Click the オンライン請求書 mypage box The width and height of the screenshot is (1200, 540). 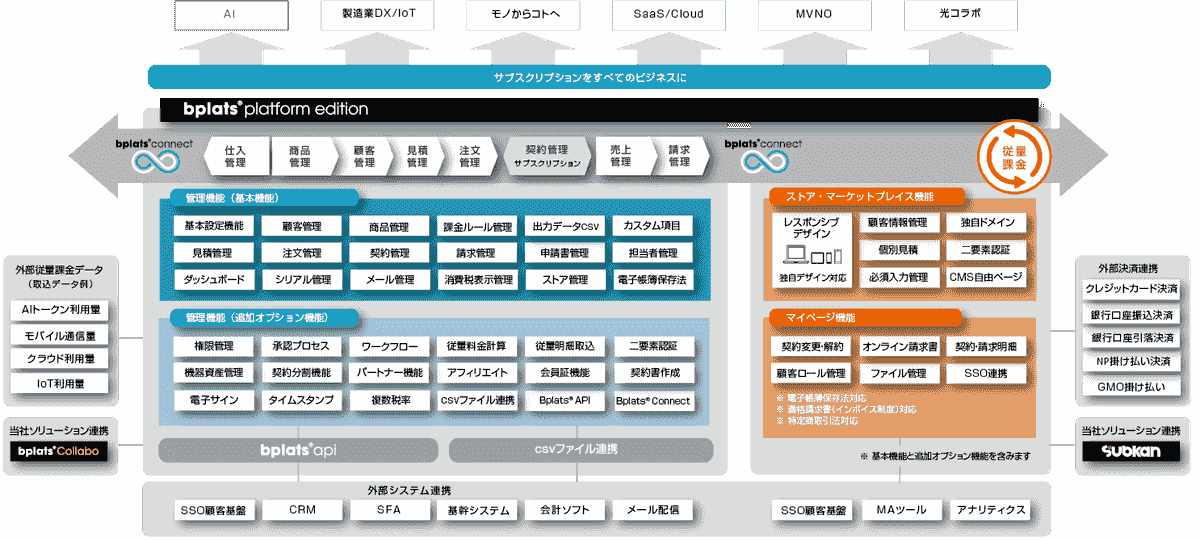pyautogui.click(x=899, y=346)
